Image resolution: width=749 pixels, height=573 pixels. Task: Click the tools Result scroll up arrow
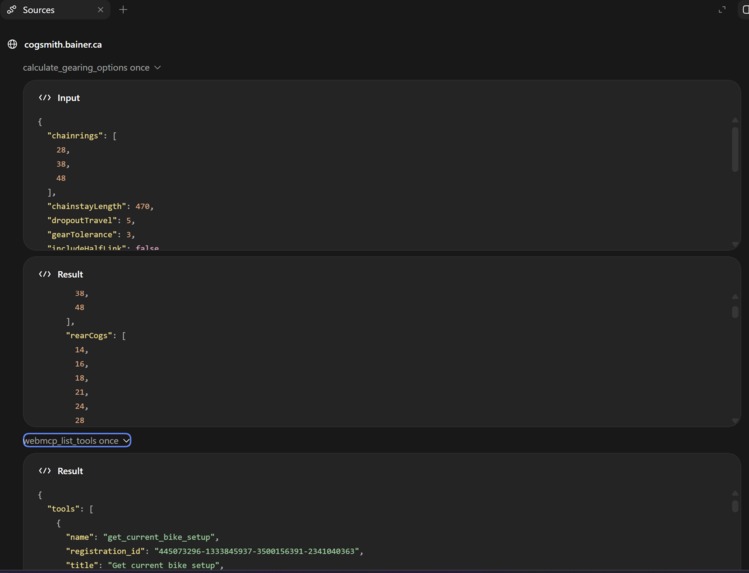tap(735, 493)
